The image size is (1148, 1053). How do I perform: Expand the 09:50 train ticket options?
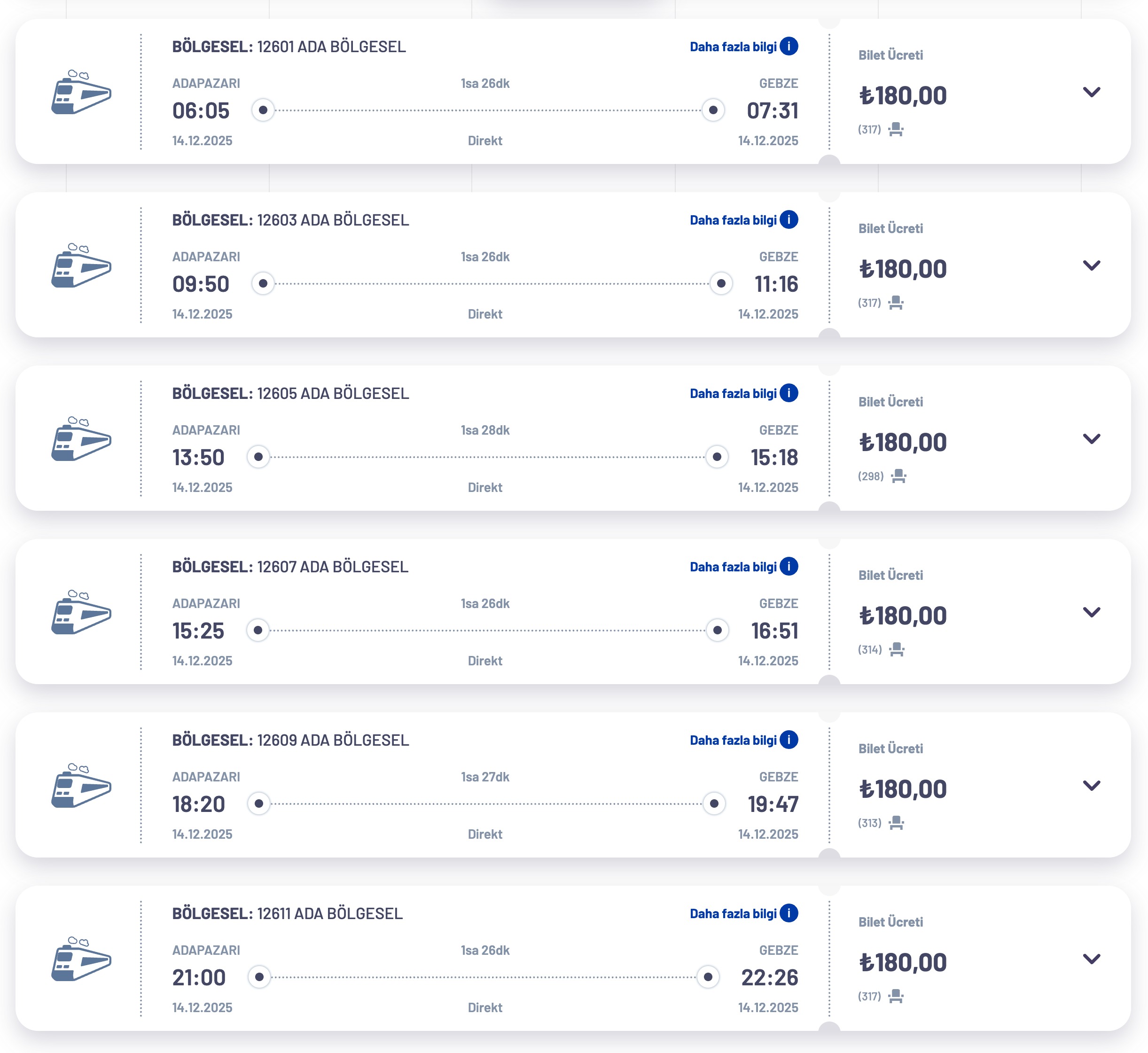pyautogui.click(x=1091, y=265)
